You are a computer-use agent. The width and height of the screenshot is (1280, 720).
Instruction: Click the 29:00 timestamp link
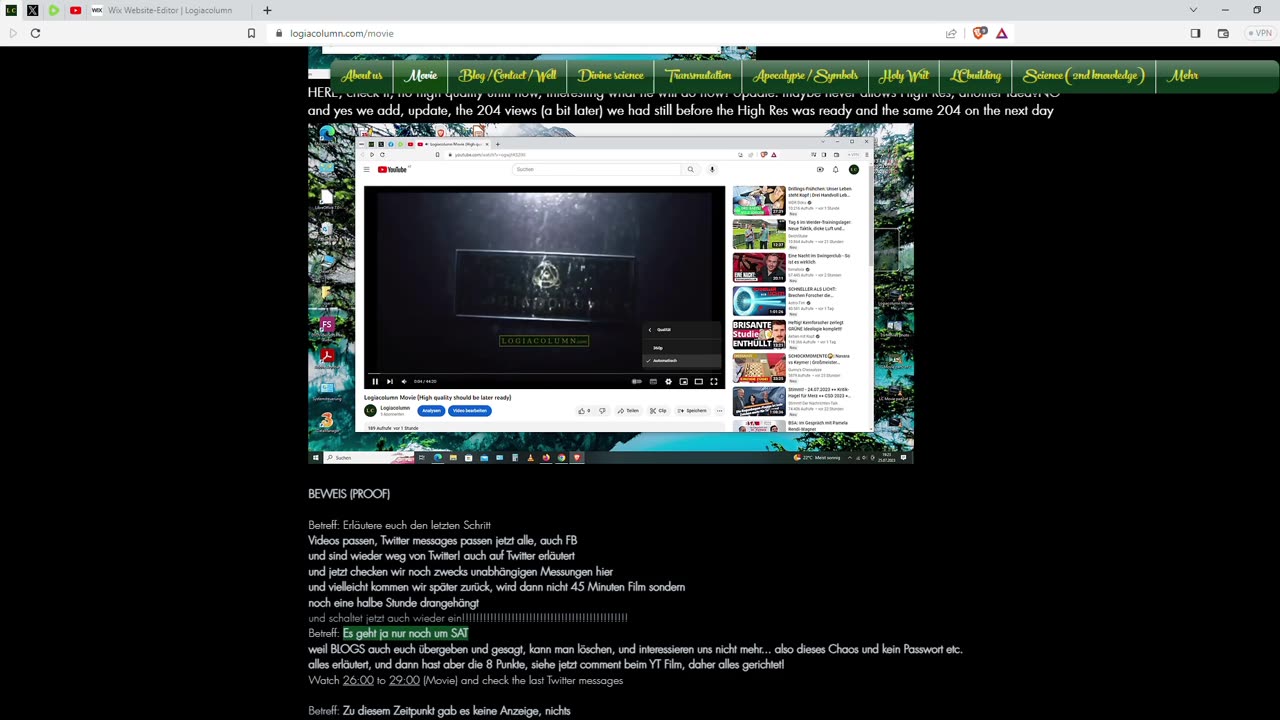coord(404,681)
